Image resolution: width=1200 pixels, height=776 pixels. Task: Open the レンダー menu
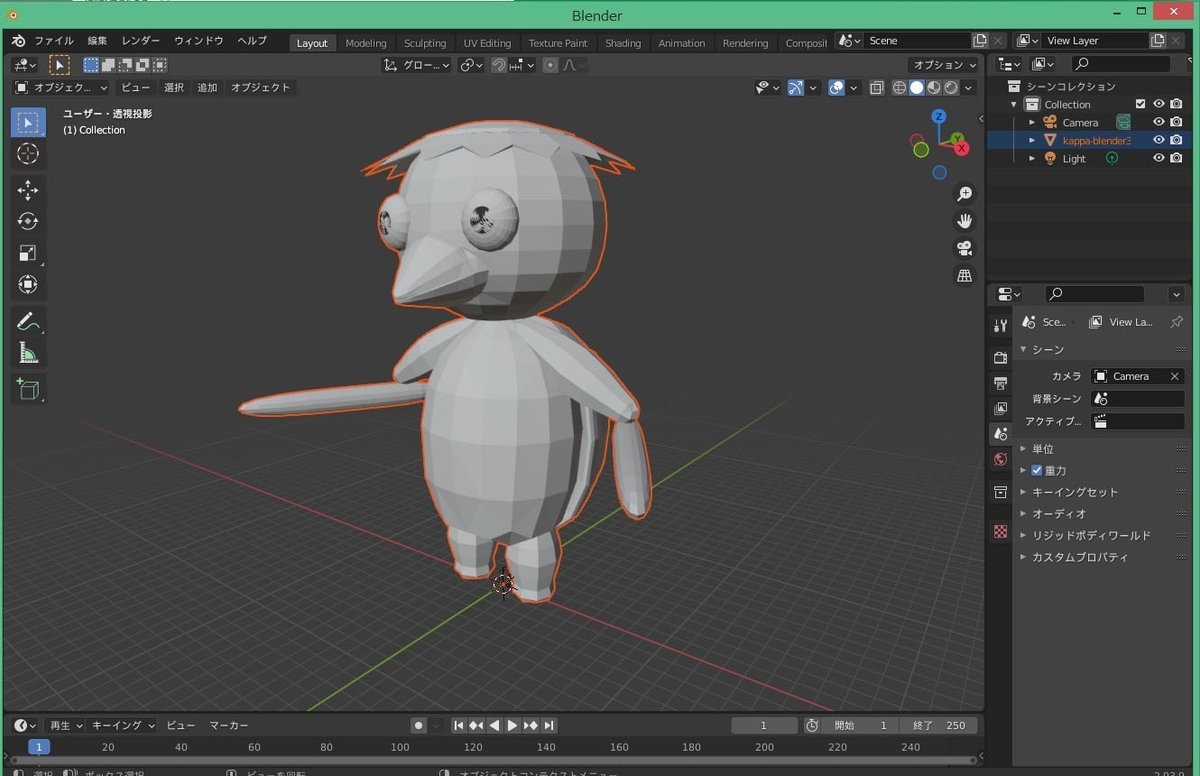pos(141,41)
